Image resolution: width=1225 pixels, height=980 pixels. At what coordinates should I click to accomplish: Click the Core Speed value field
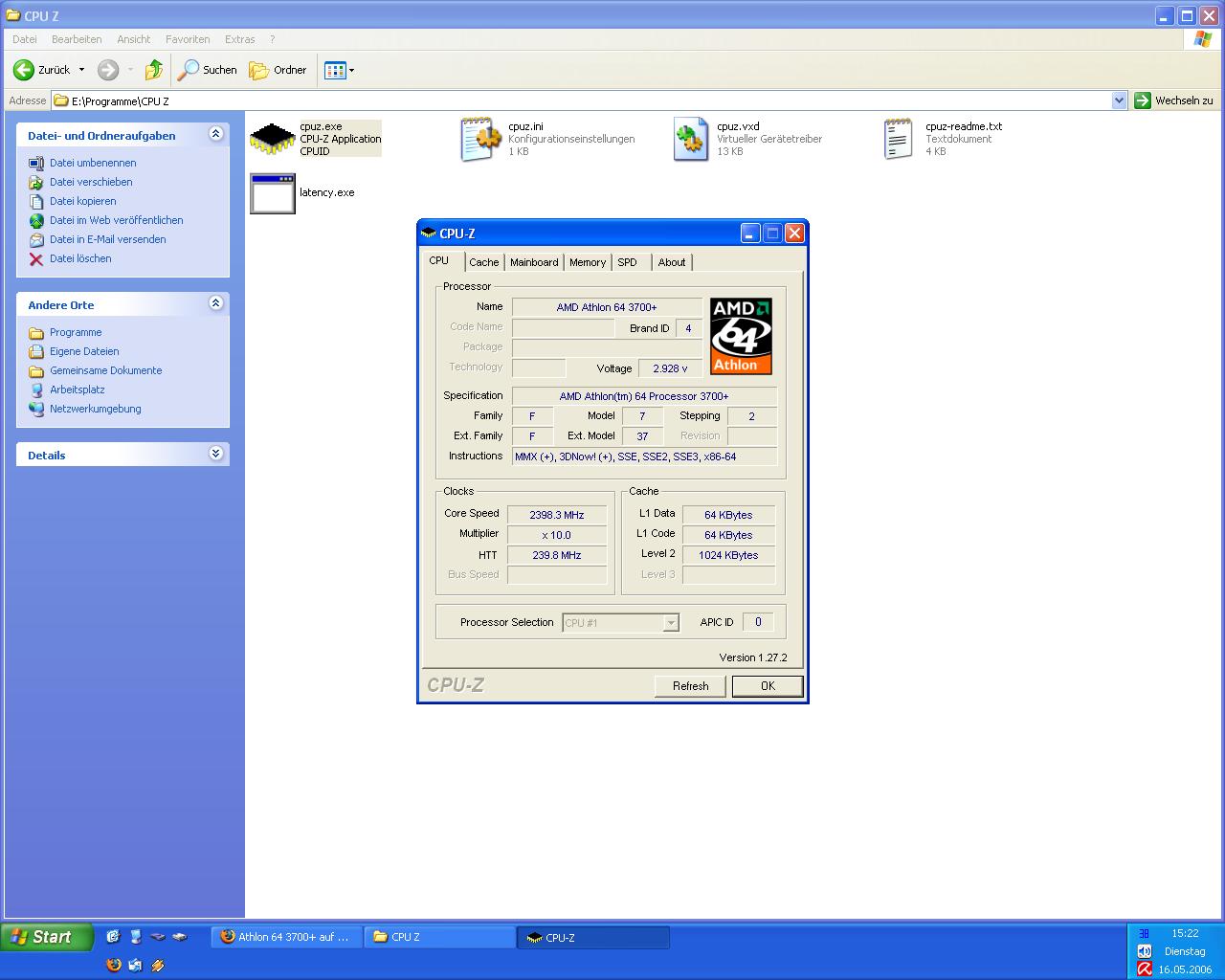tap(557, 515)
